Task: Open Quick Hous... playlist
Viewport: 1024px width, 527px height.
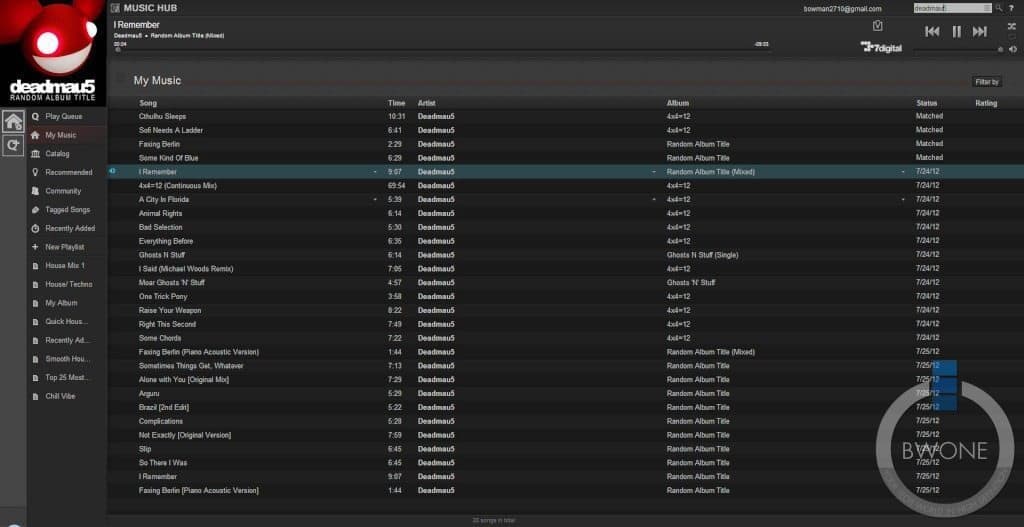Action: pos(66,322)
